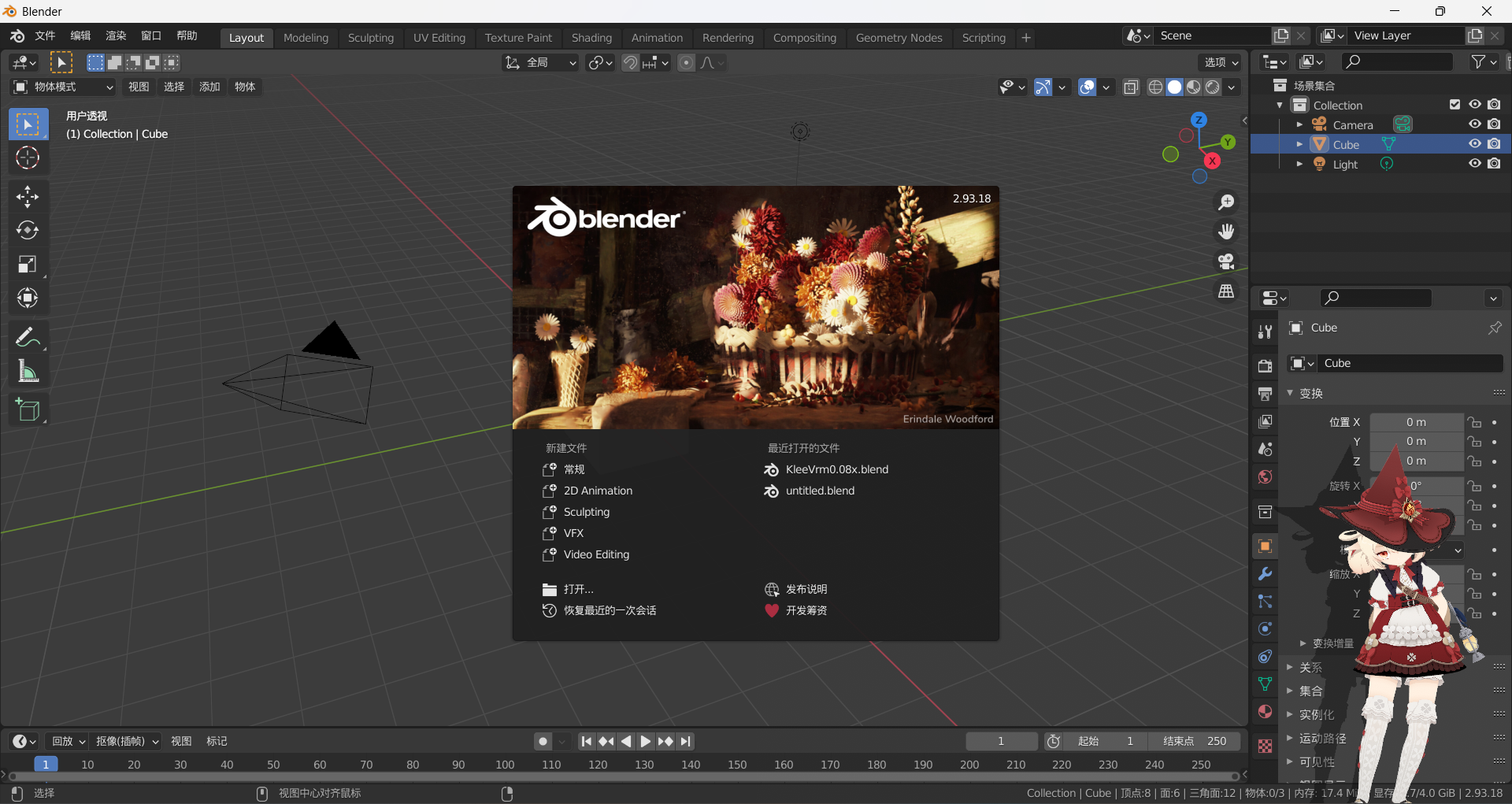Open the Physics properties tab

(x=1265, y=629)
